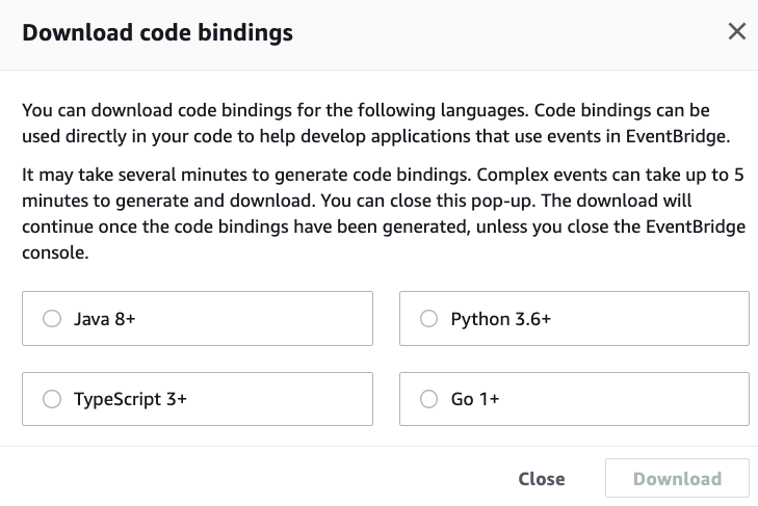Image resolution: width=758 pixels, height=506 pixels.
Task: Select the Java 8+ radio button
Action: pyautogui.click(x=52, y=318)
